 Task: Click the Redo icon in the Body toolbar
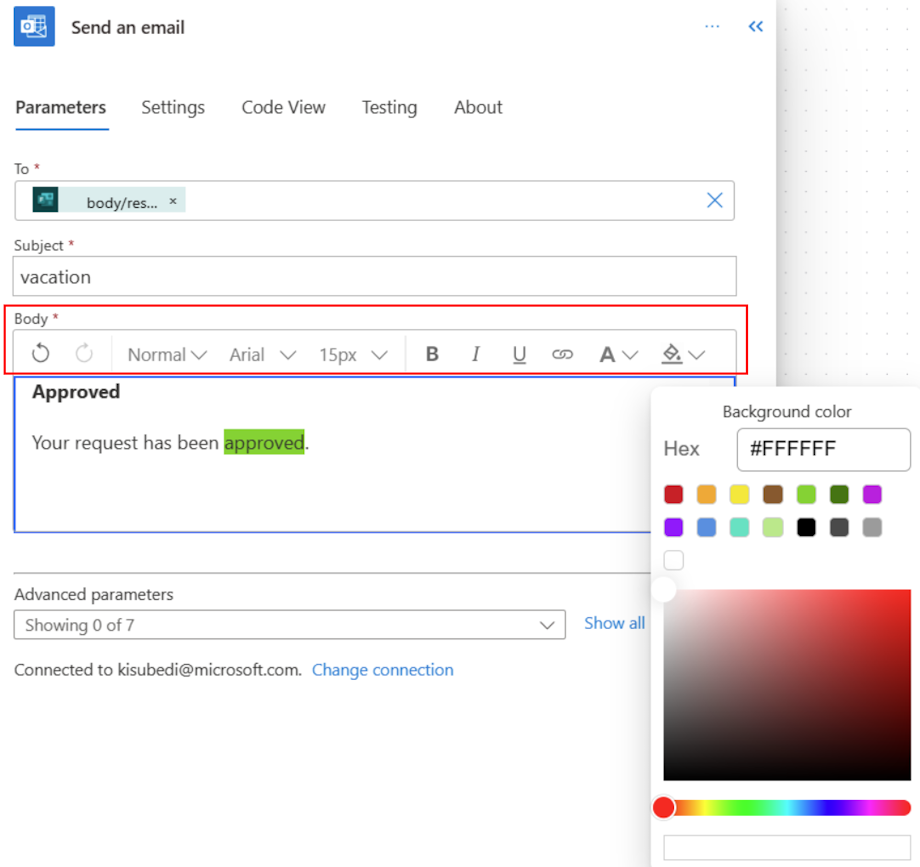tap(84, 353)
